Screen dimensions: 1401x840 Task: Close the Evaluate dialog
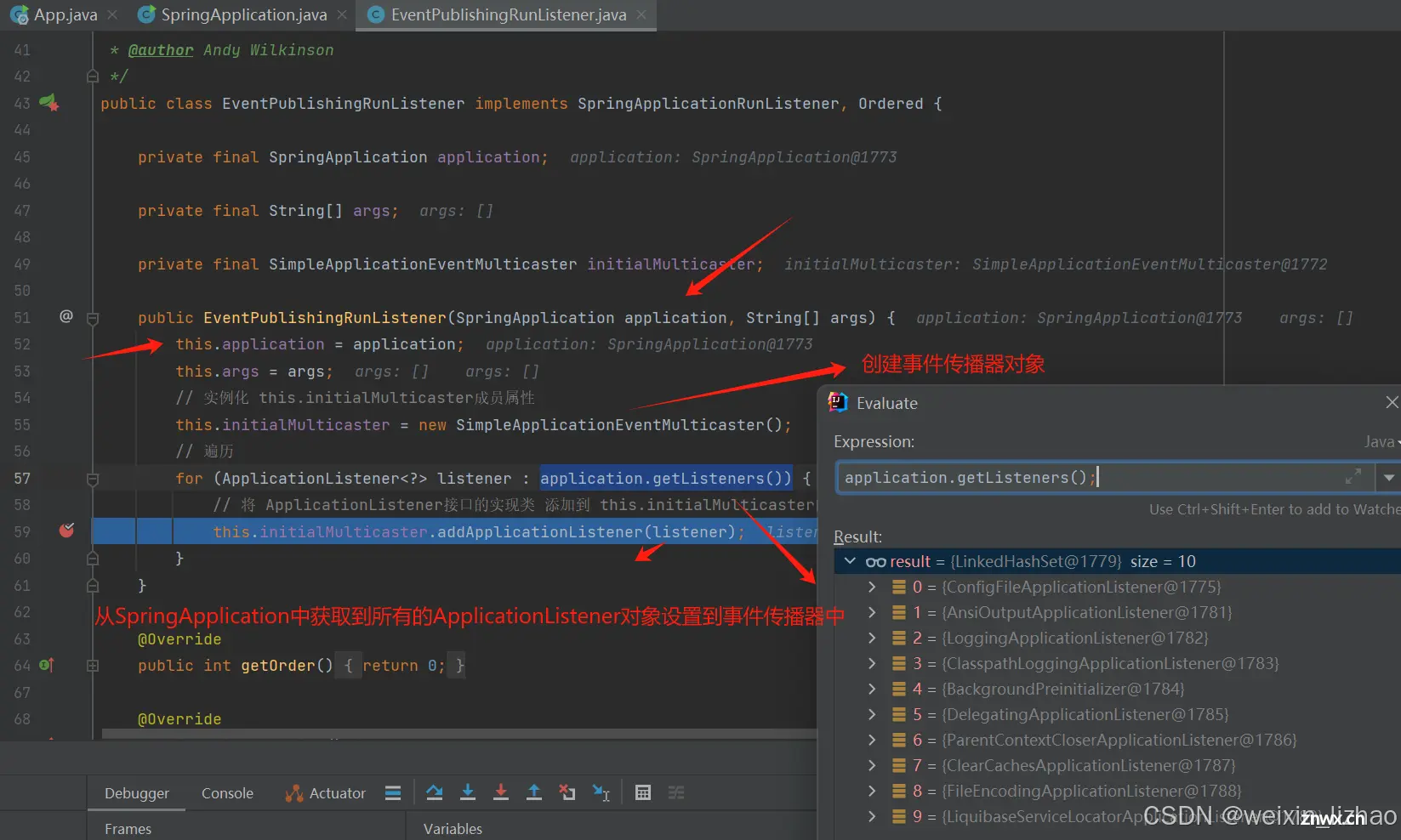point(1392,402)
